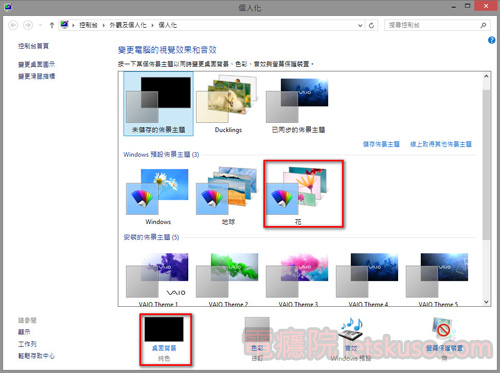The height and width of the screenshot is (373, 500).
Task: Go up one level with Up arrow
Action: click(52, 25)
